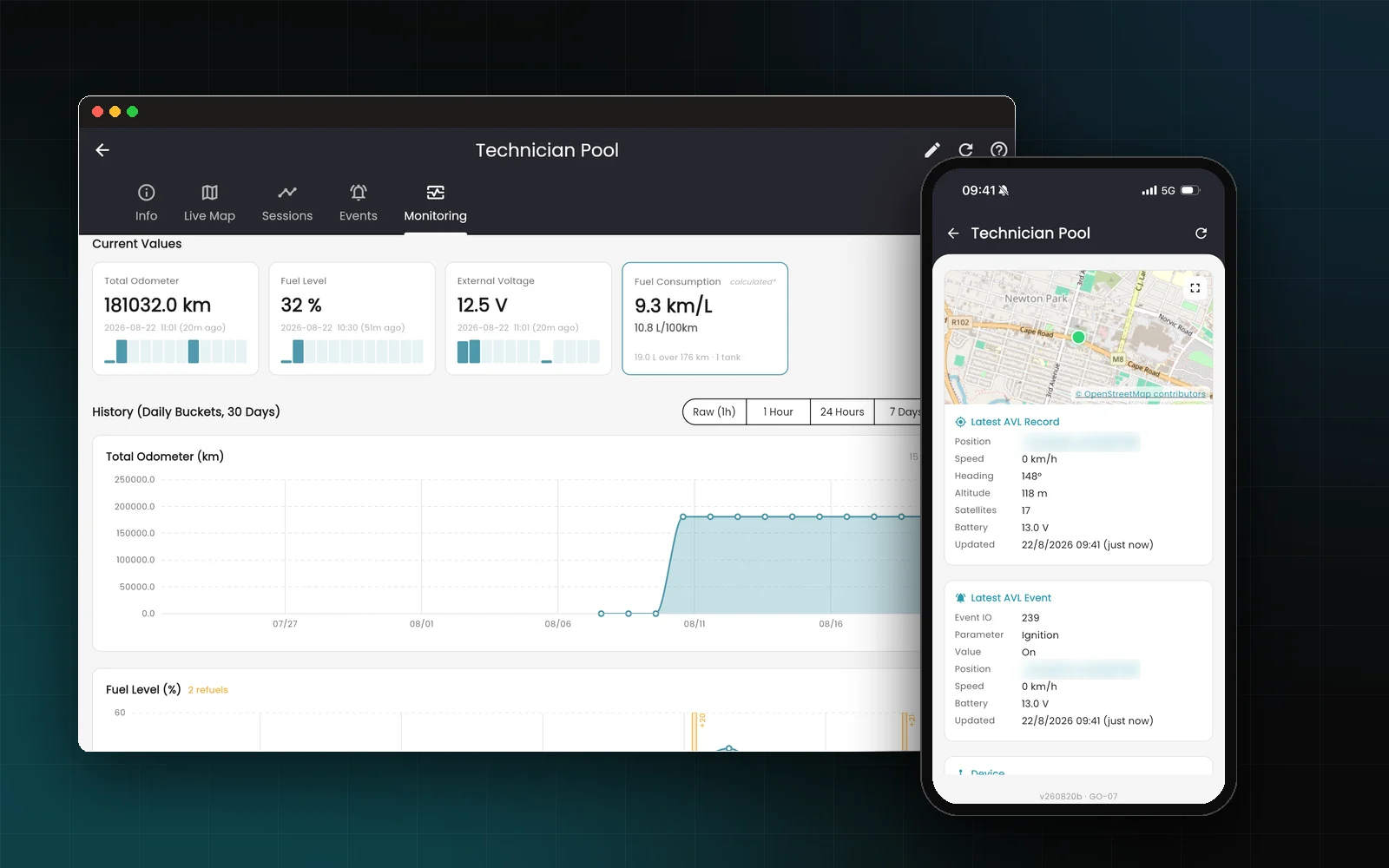The height and width of the screenshot is (868, 1389).
Task: Click the Value field reading On
Action: (x=1029, y=653)
